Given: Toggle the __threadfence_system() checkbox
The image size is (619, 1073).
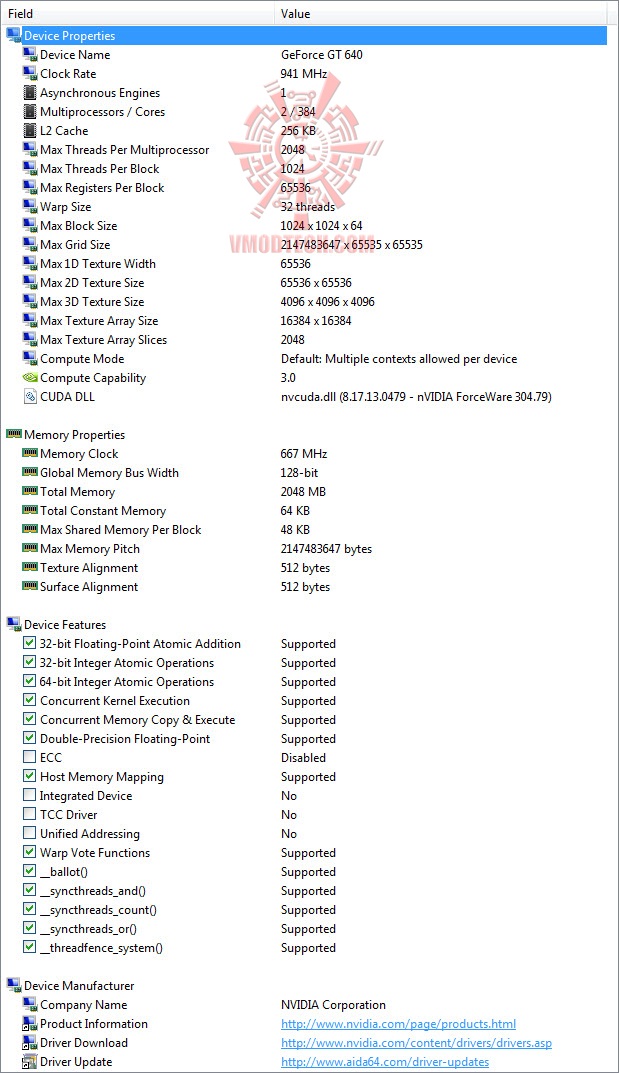Looking at the screenshot, I should [29, 946].
